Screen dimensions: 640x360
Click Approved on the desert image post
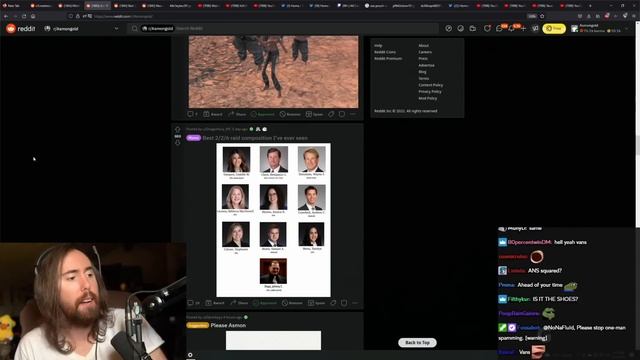263,114
